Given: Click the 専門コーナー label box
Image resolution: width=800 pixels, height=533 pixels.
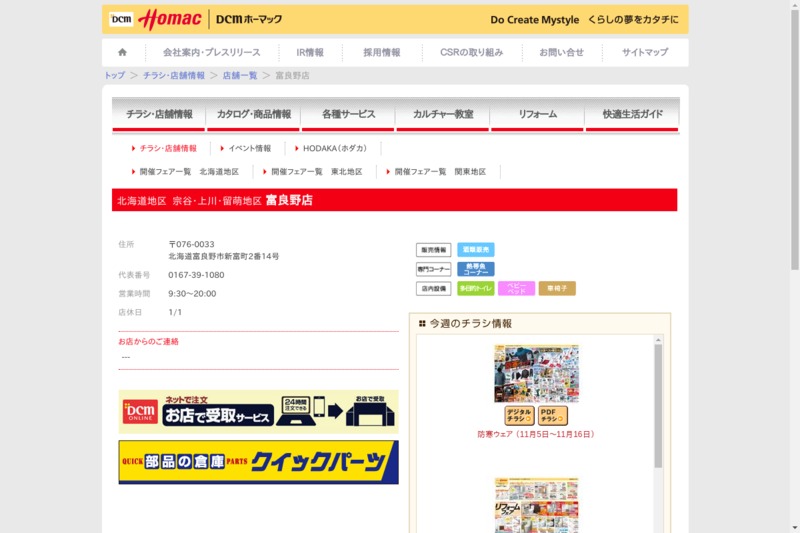Looking at the screenshot, I should coord(434,269).
